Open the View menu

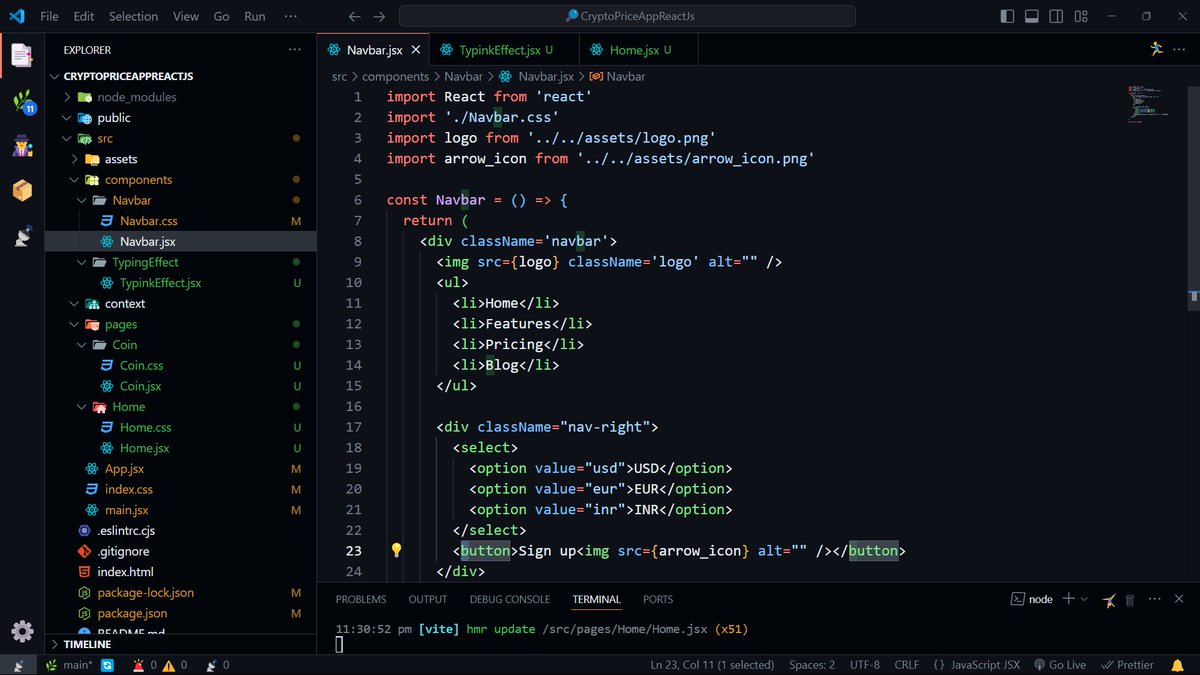[x=185, y=16]
